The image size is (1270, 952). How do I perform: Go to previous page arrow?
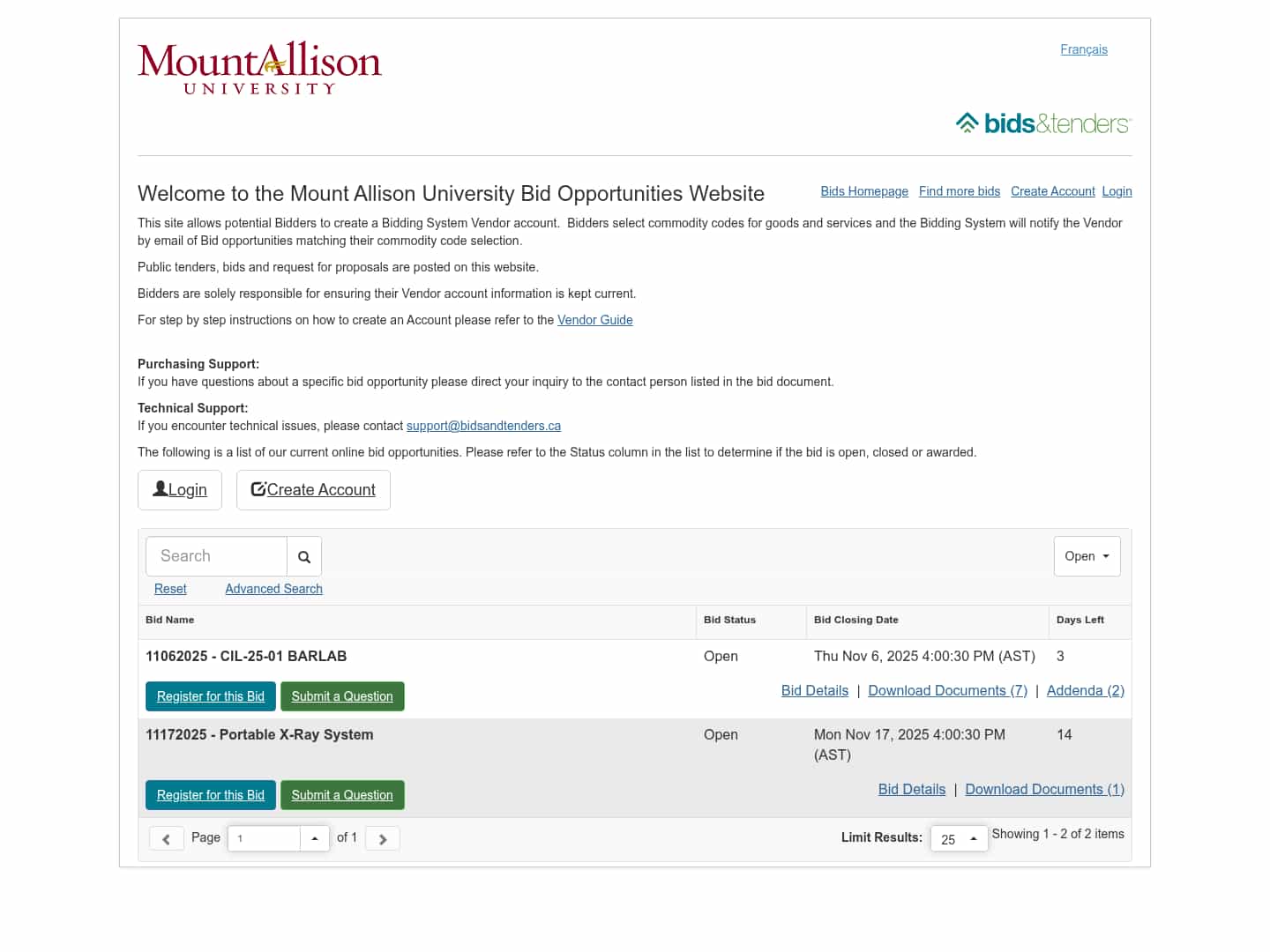tap(166, 838)
